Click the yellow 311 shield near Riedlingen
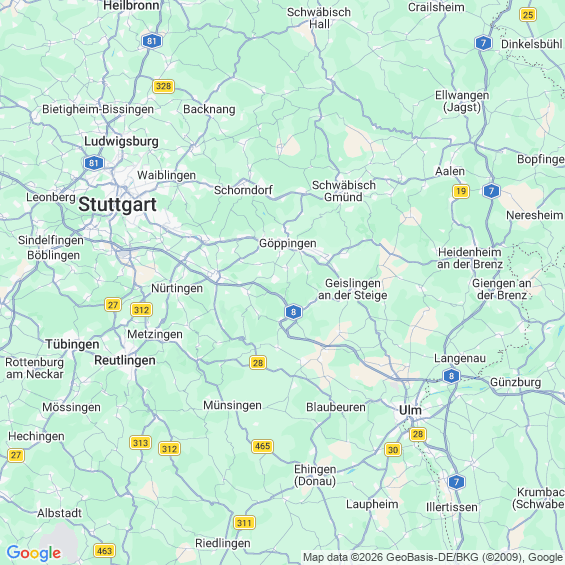Viewport: 565px width, 565px height. [x=244, y=522]
